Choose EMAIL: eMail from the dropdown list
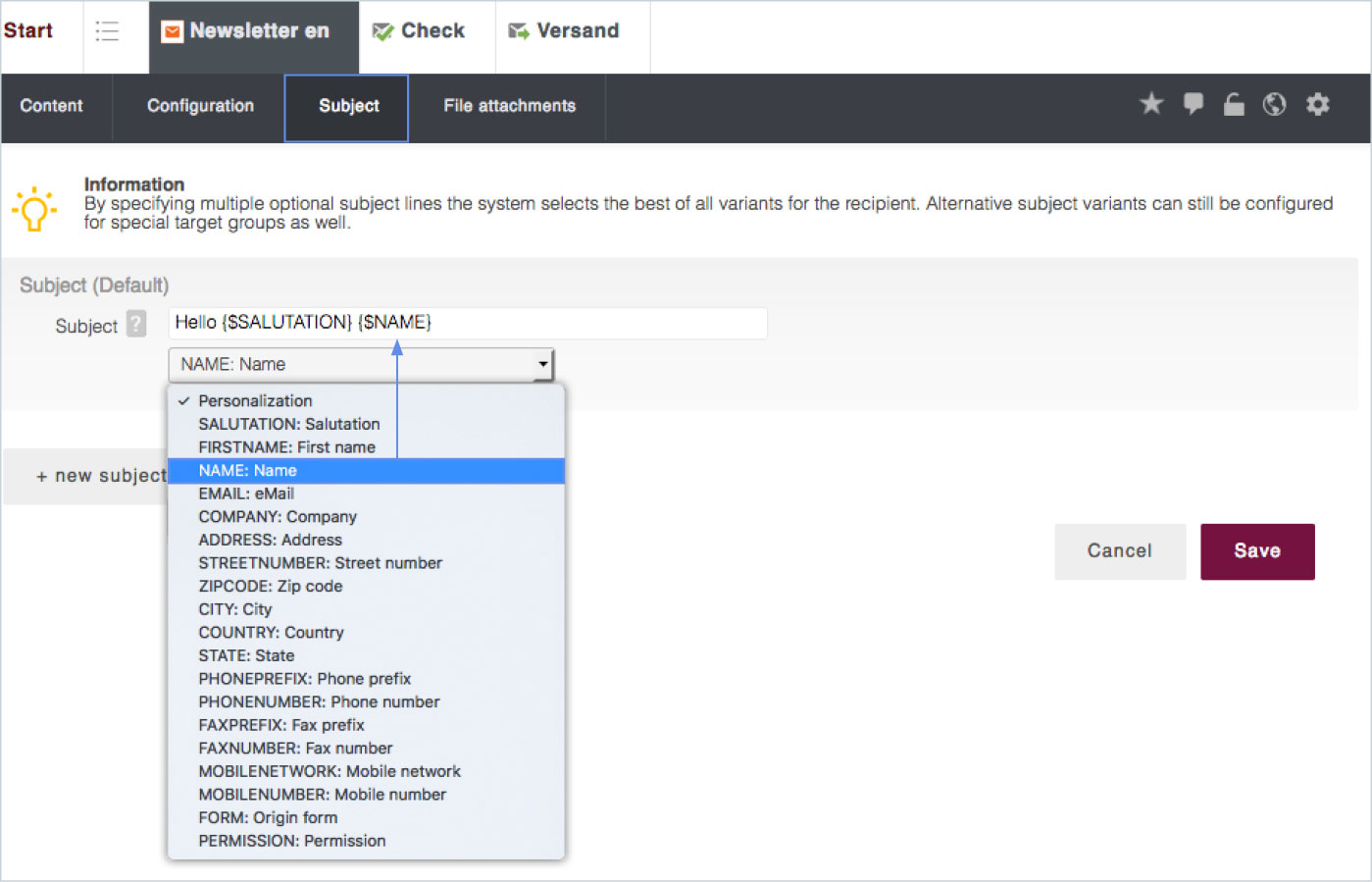This screenshot has height=882, width=1372. point(246,493)
